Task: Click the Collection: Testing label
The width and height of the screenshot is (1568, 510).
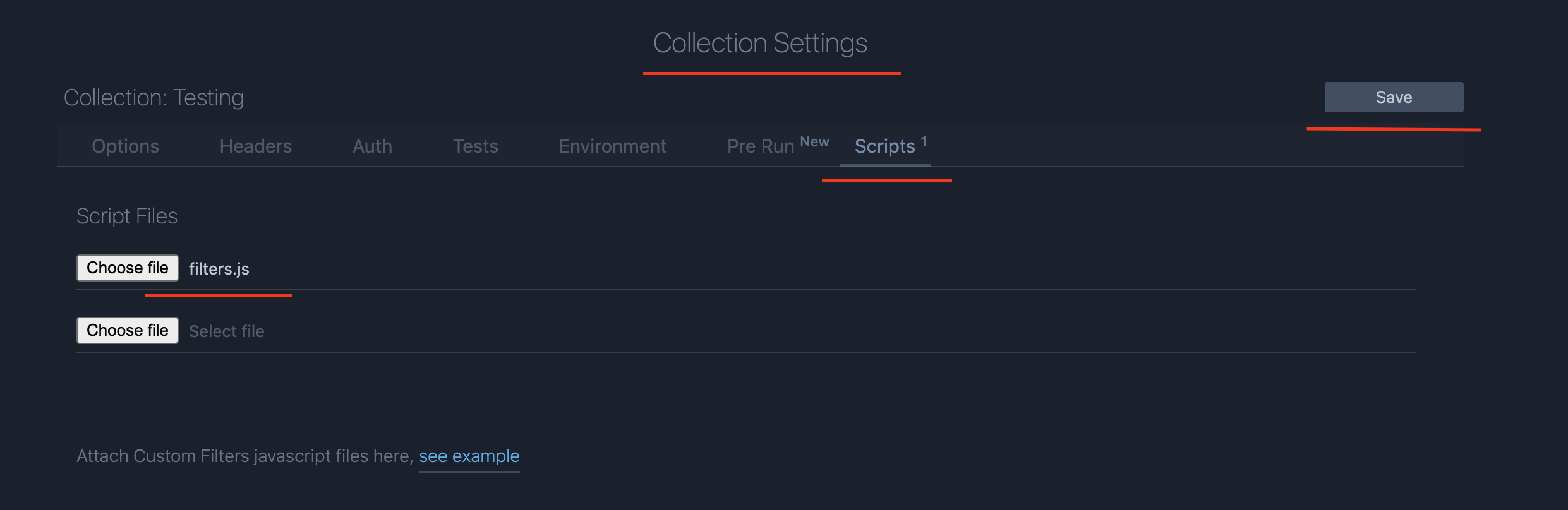Action: [154, 97]
